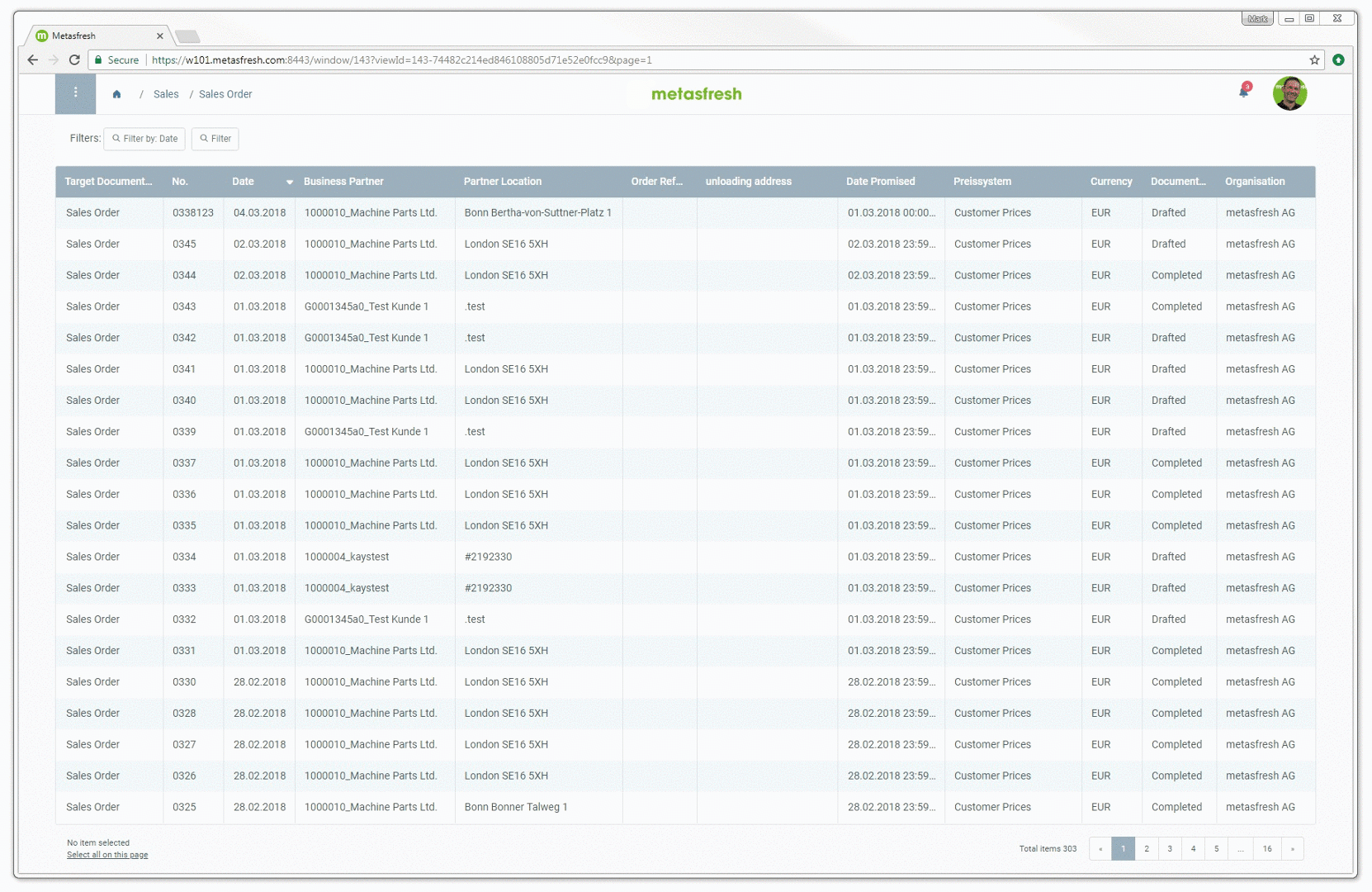Click the Bonn Bonner Talweg 1 cell
Screen dimensions: 1372x892
click(538, 808)
